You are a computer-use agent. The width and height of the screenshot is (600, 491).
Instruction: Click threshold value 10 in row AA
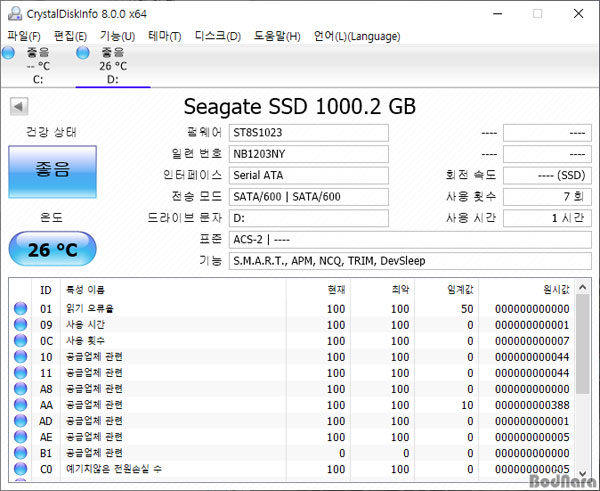coord(467,405)
